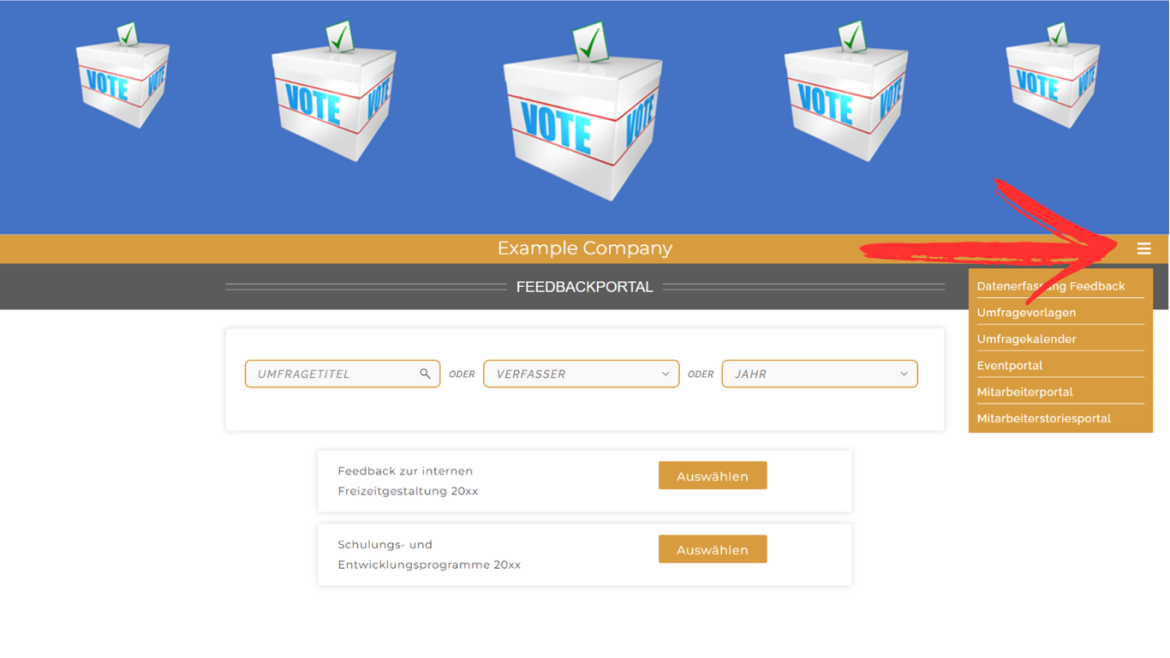This screenshot has height=658, width=1170.
Task: Click the fourth vote box from left
Action: coord(846,91)
